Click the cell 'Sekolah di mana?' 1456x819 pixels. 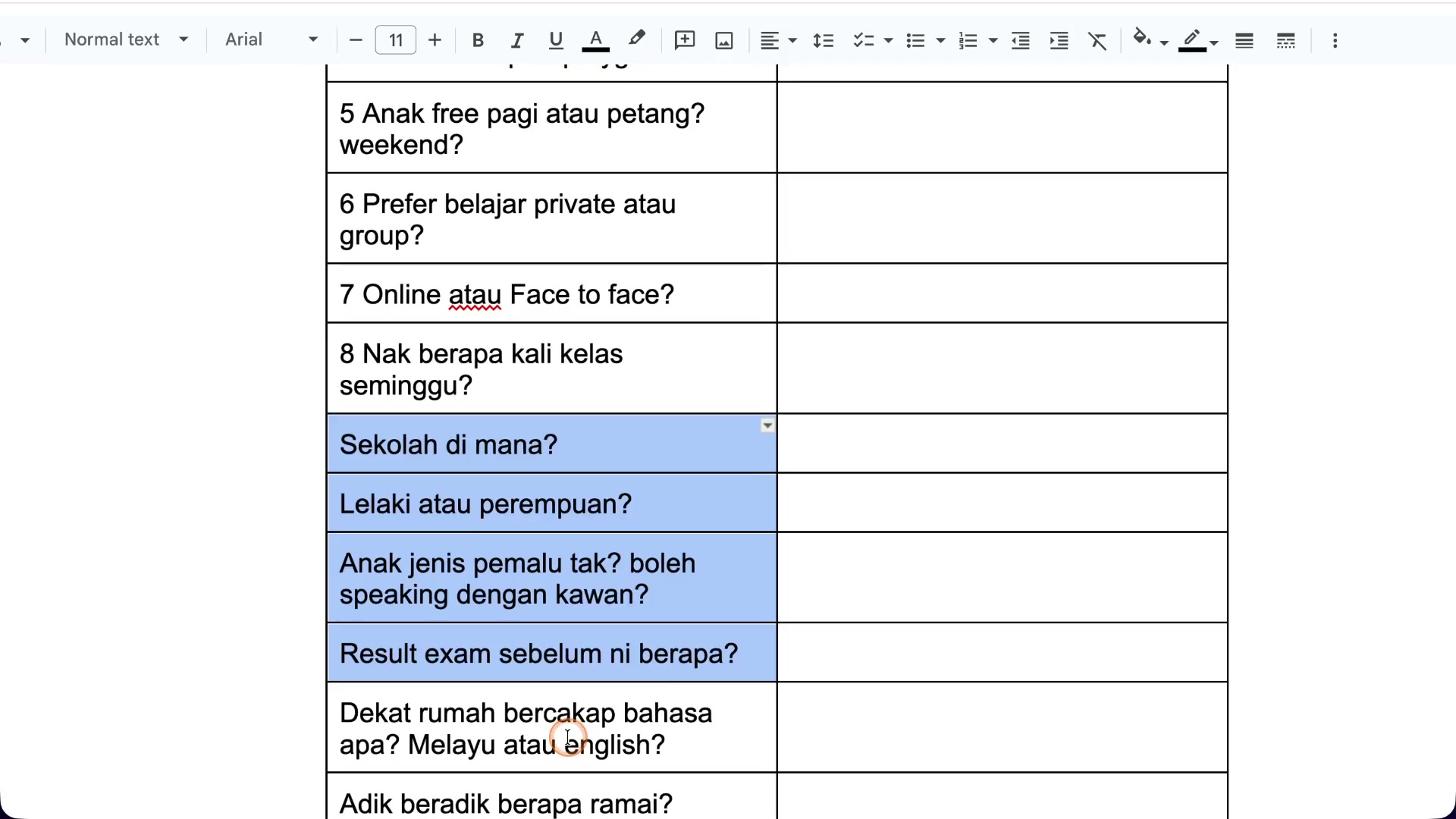click(552, 444)
